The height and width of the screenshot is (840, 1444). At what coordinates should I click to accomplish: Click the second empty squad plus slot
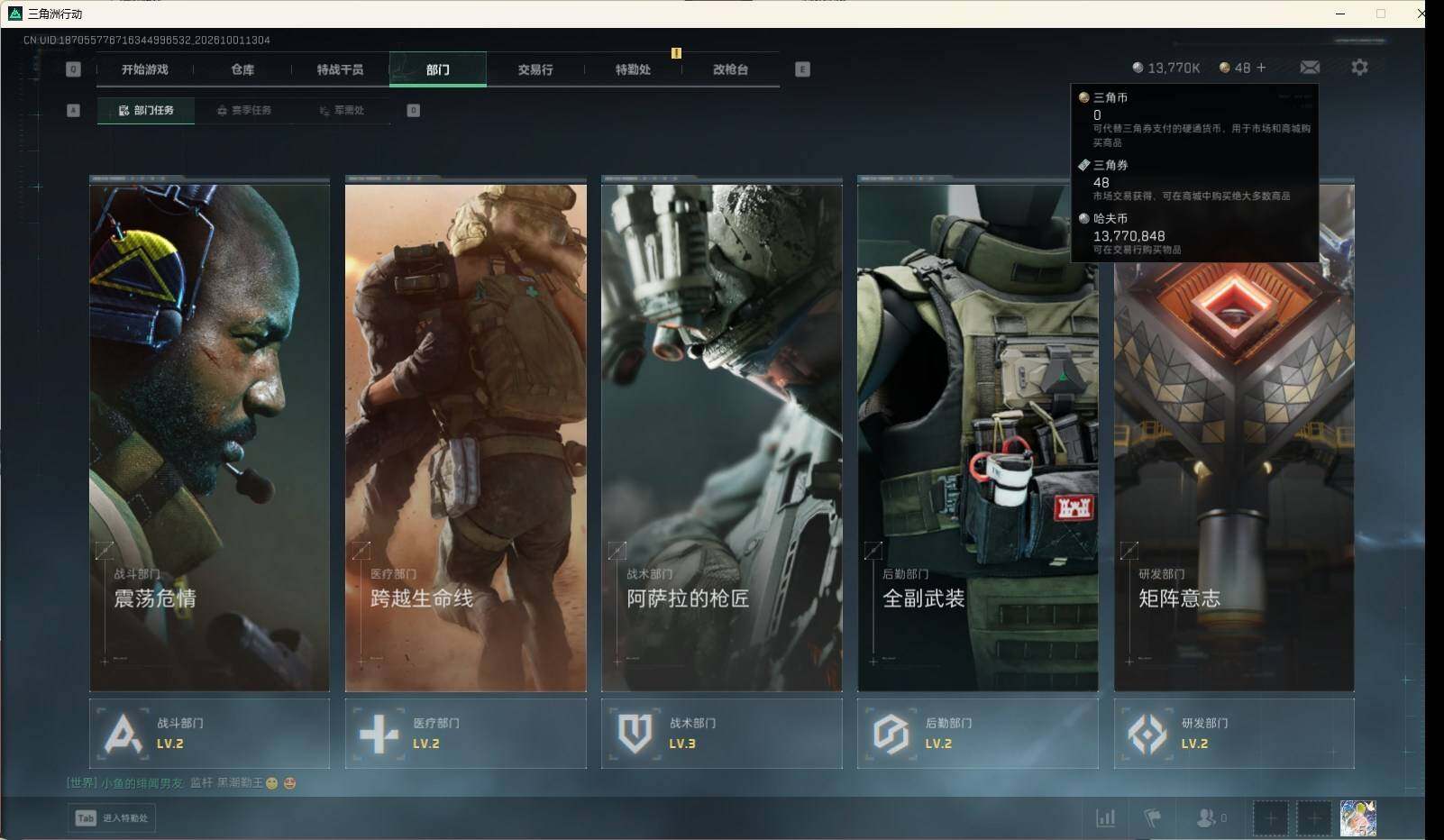point(1314,818)
